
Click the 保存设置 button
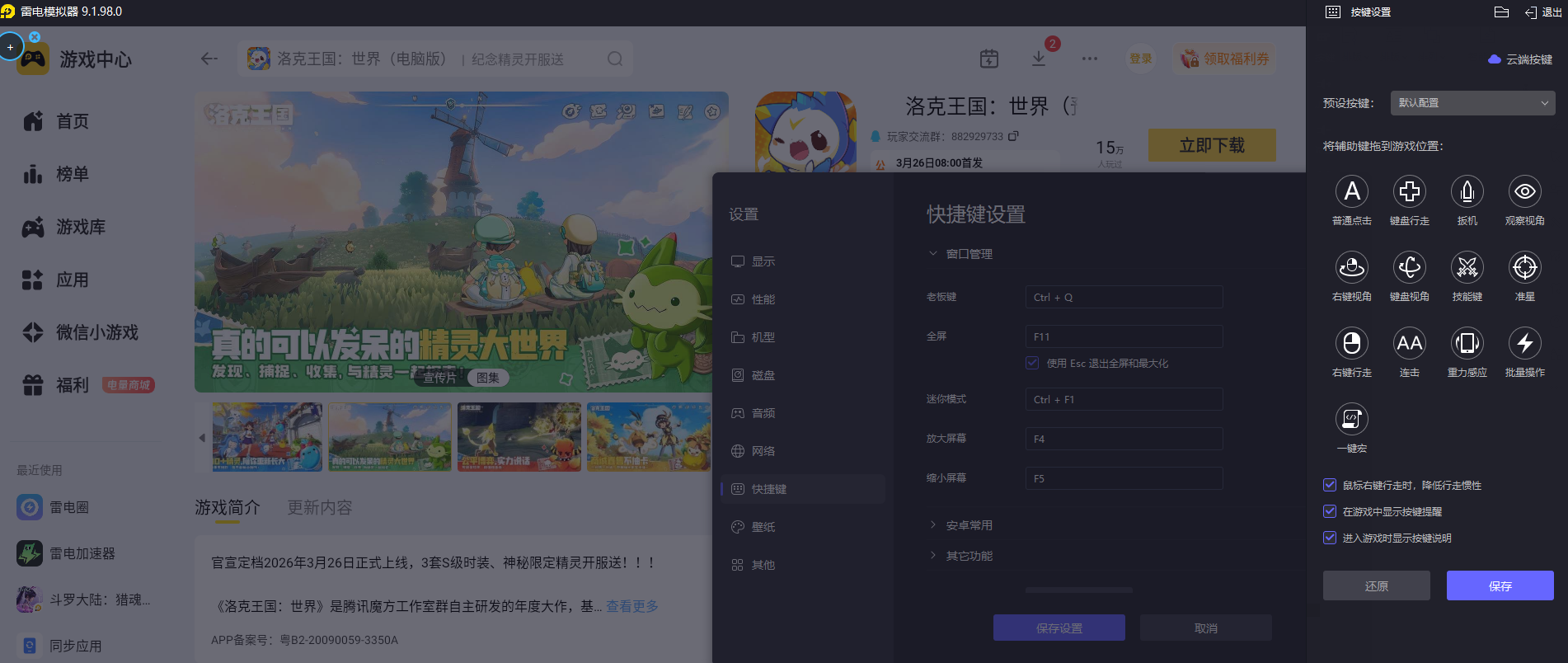(x=1059, y=628)
